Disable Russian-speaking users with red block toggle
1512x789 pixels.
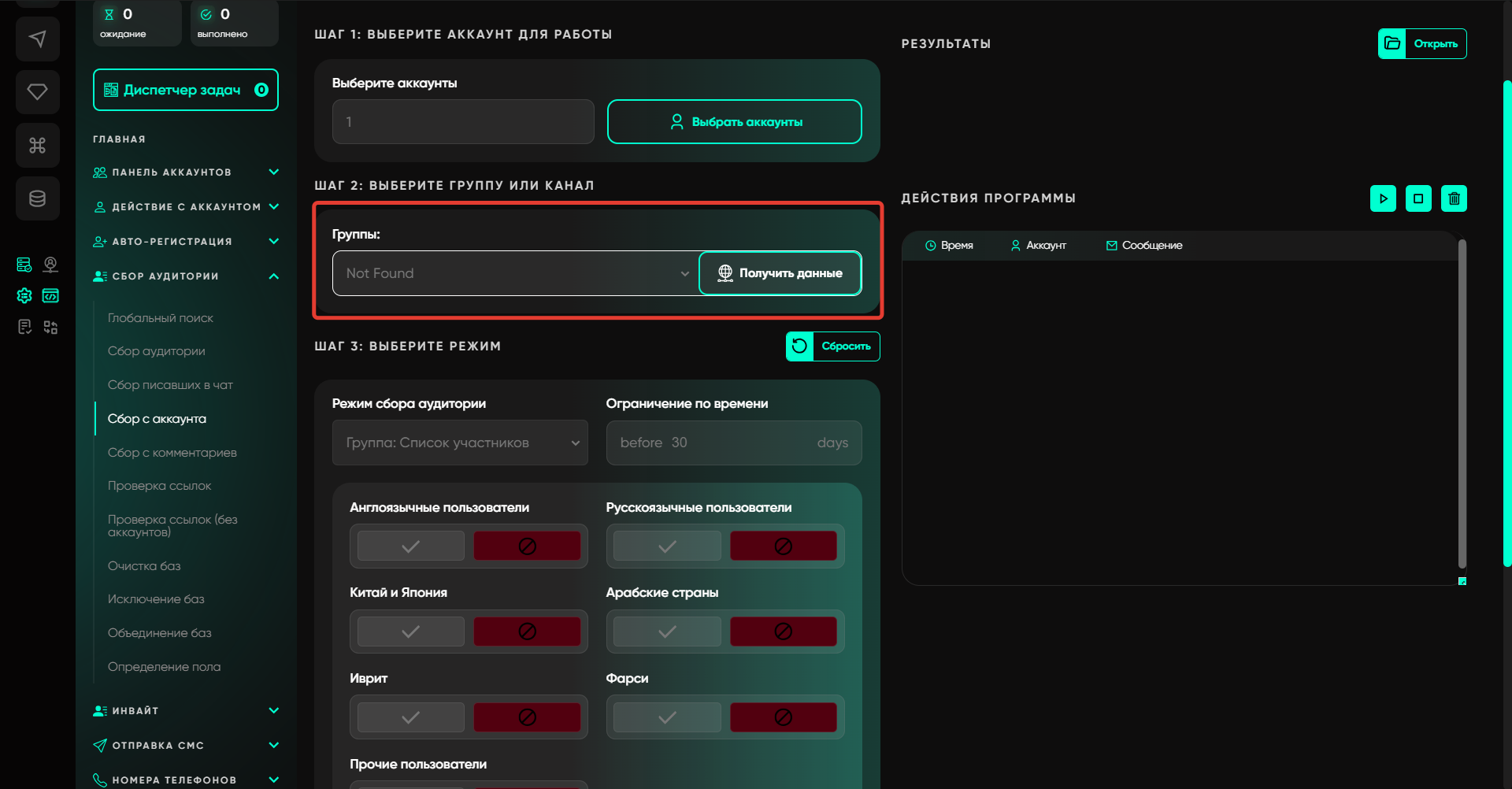tap(783, 546)
